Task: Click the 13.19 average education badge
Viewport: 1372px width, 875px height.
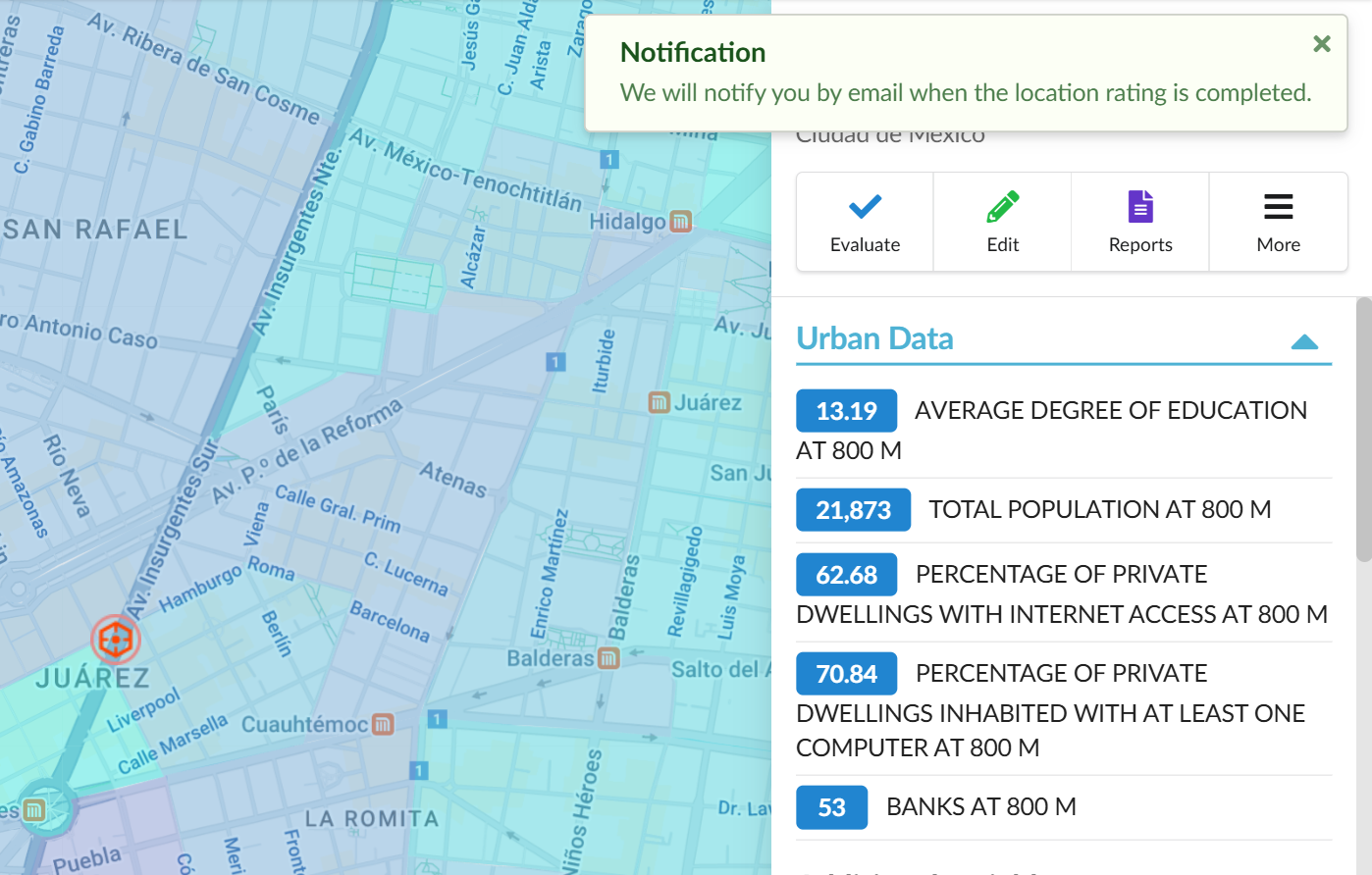Action: 846,411
